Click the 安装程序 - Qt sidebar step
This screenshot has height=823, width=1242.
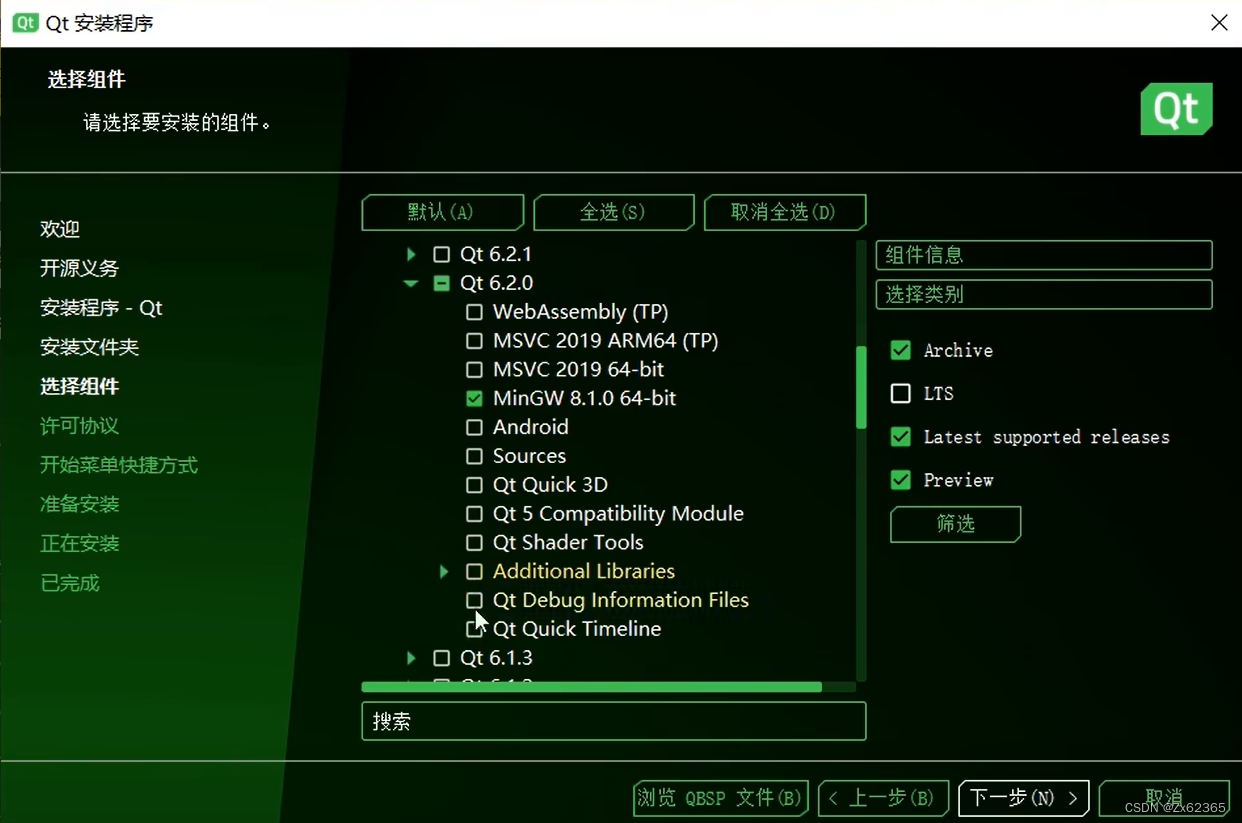(101, 308)
